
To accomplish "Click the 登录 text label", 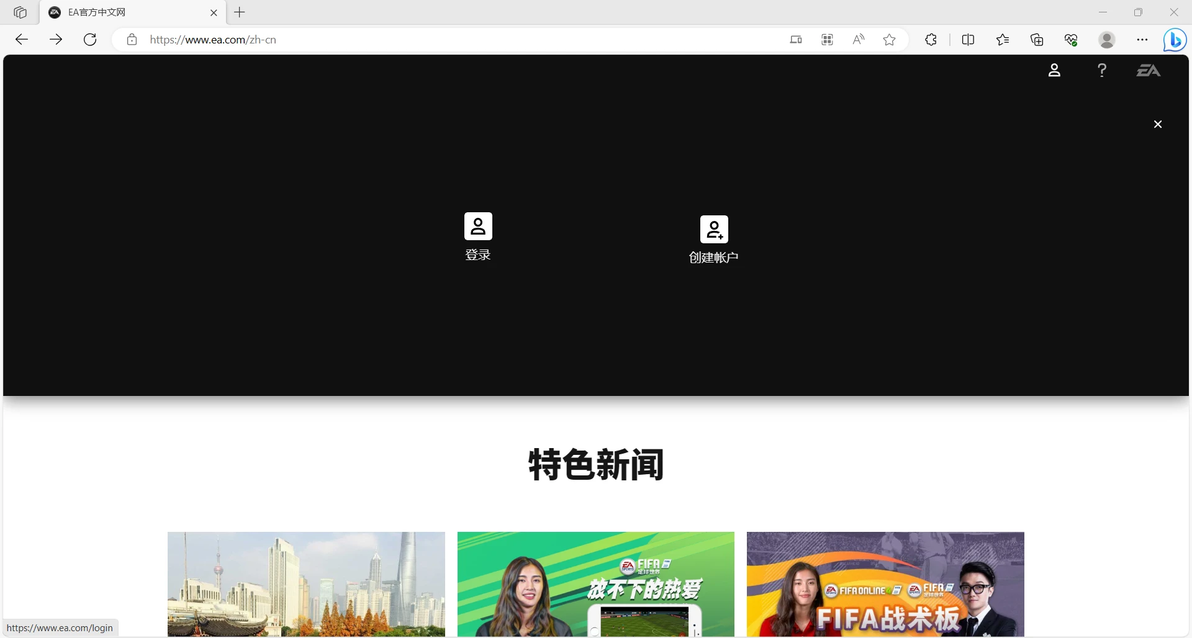I will point(478,255).
